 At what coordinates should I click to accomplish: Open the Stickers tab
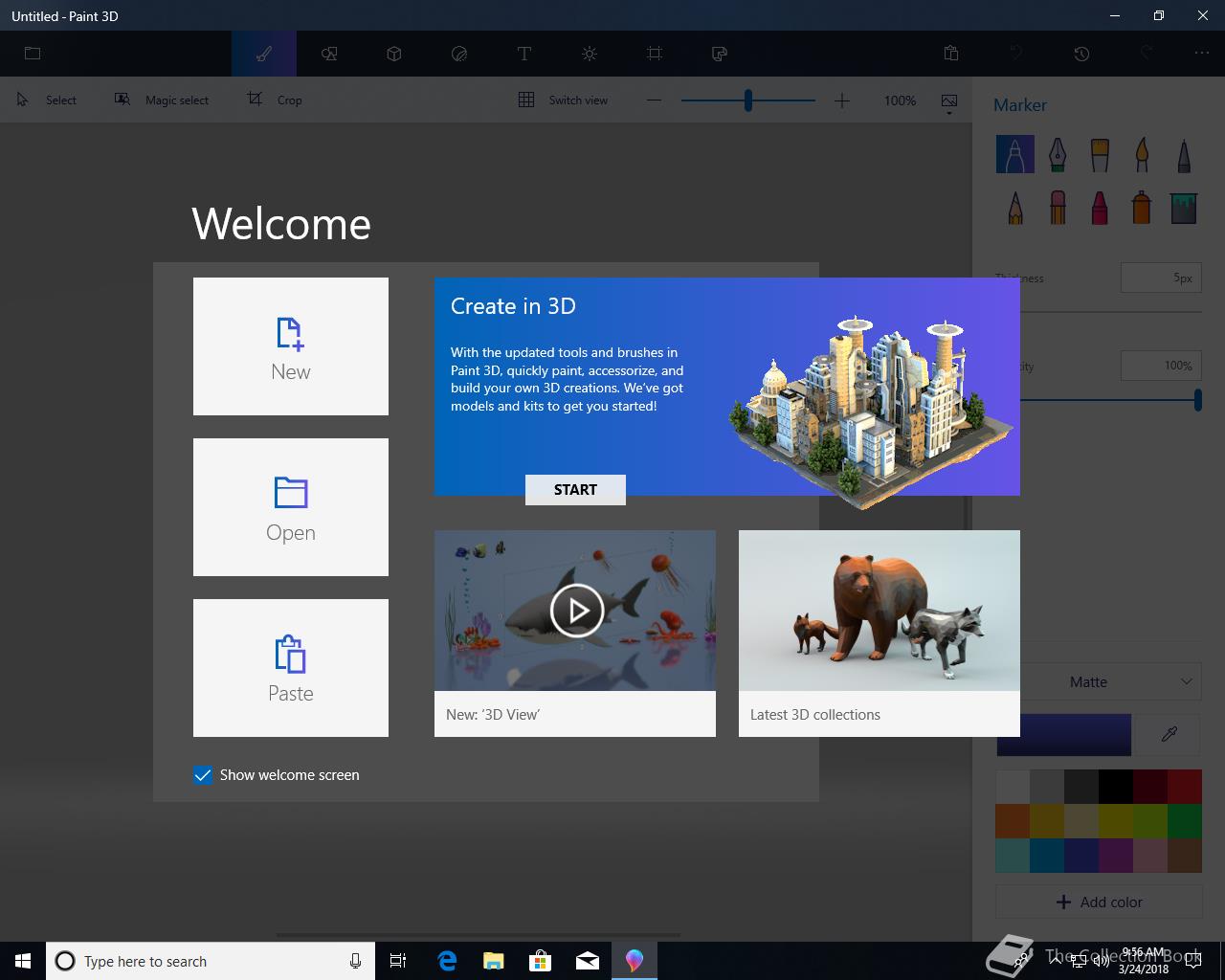click(x=459, y=54)
